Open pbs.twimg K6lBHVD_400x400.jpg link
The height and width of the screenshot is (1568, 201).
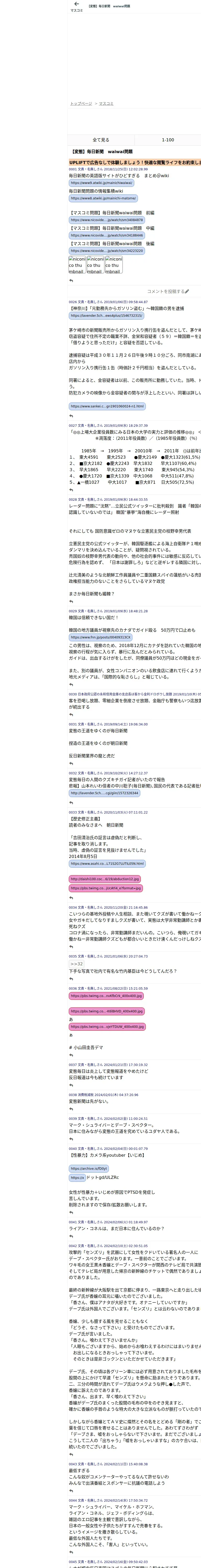tap(107, 1012)
